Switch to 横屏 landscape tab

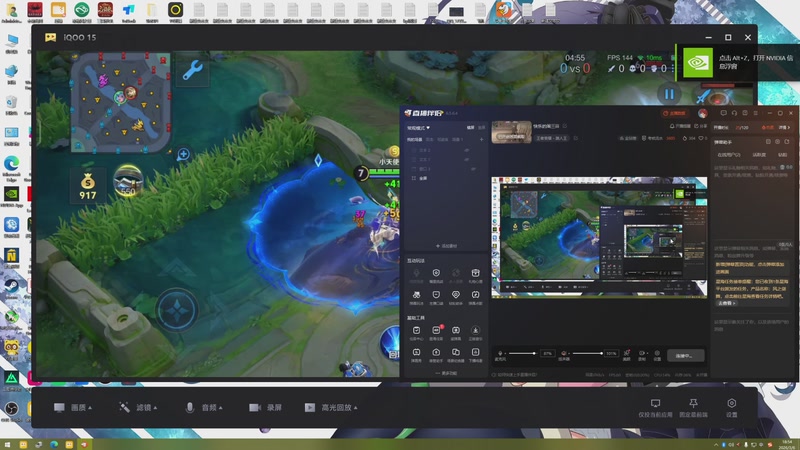point(470,128)
